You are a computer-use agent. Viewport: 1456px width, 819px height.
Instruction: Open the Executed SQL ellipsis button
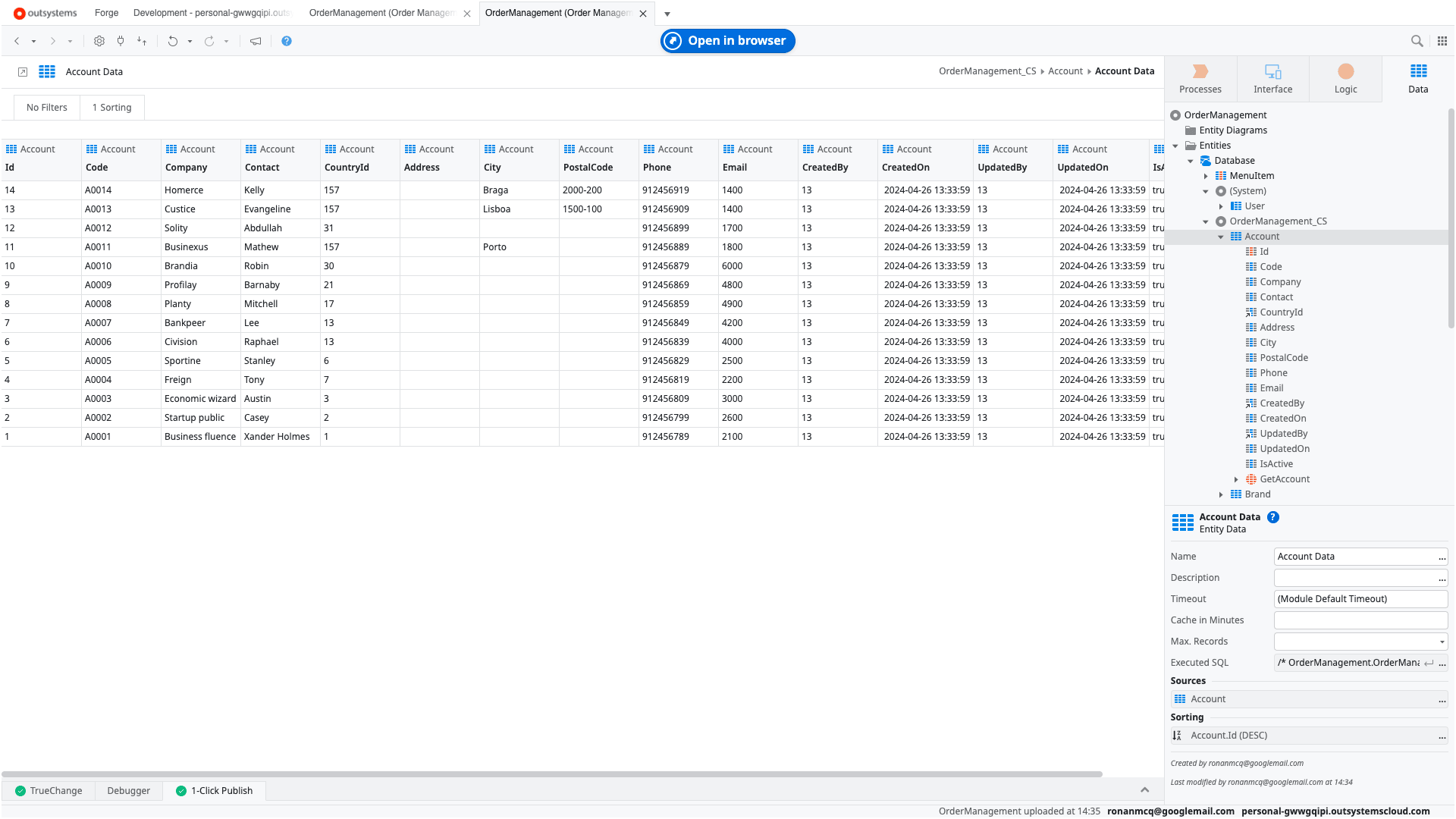click(1442, 664)
